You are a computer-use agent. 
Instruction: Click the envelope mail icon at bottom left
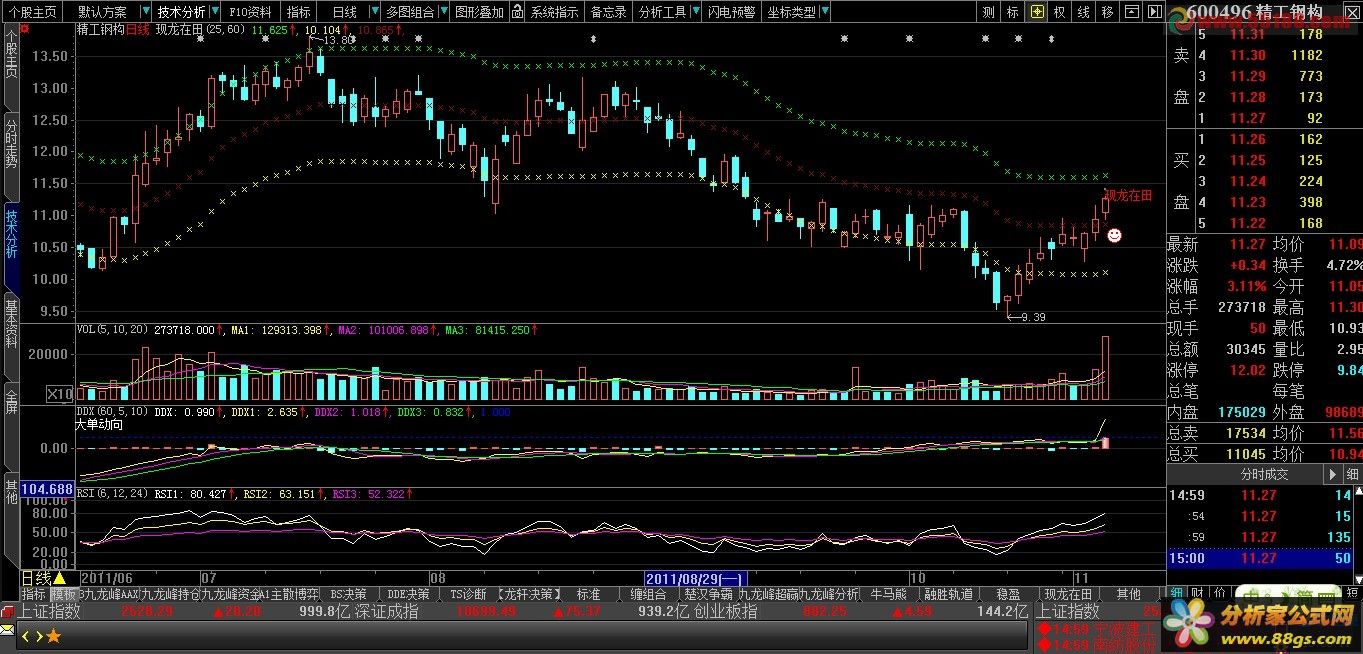click(x=8, y=632)
